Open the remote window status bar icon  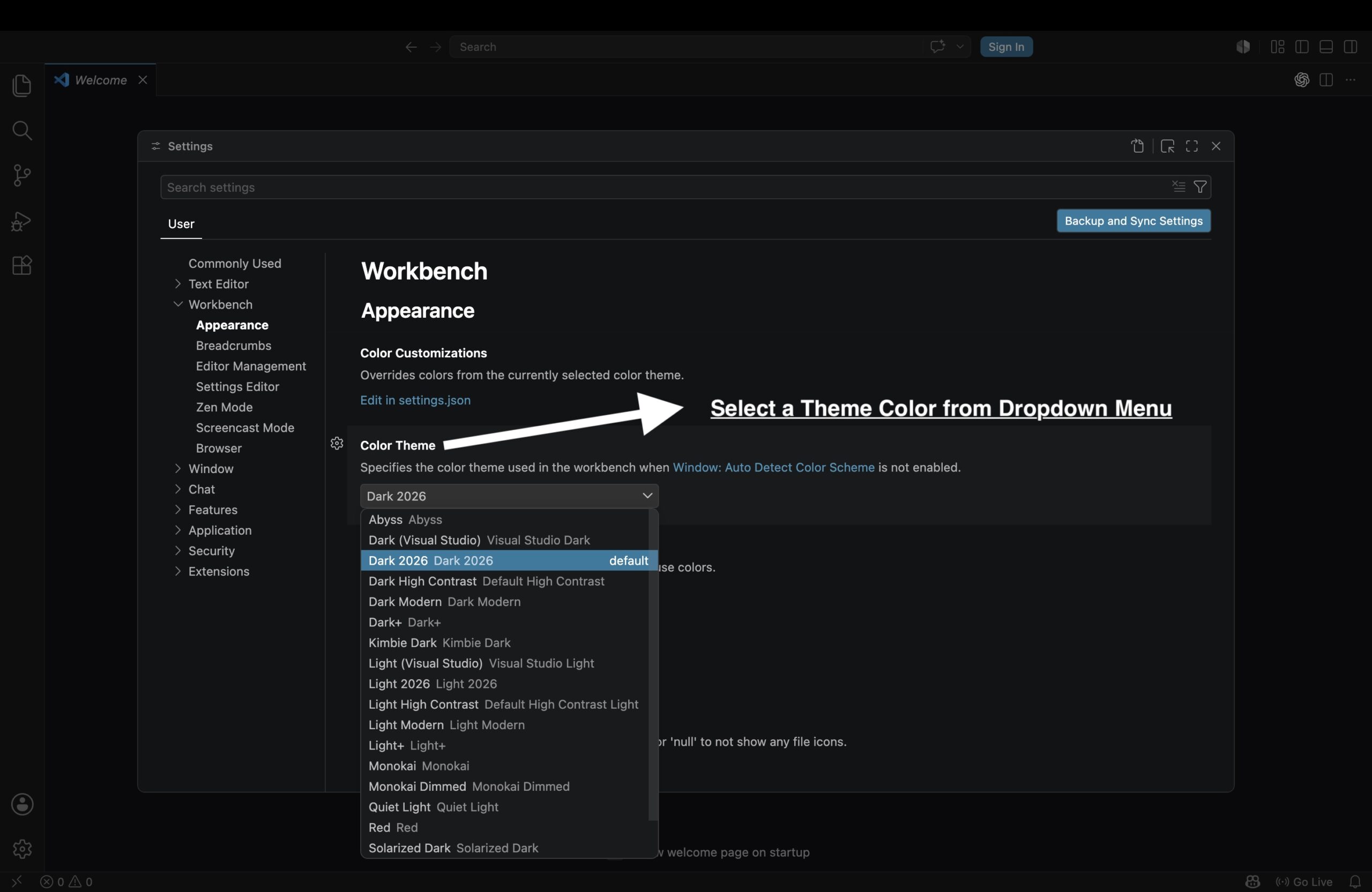[17, 882]
